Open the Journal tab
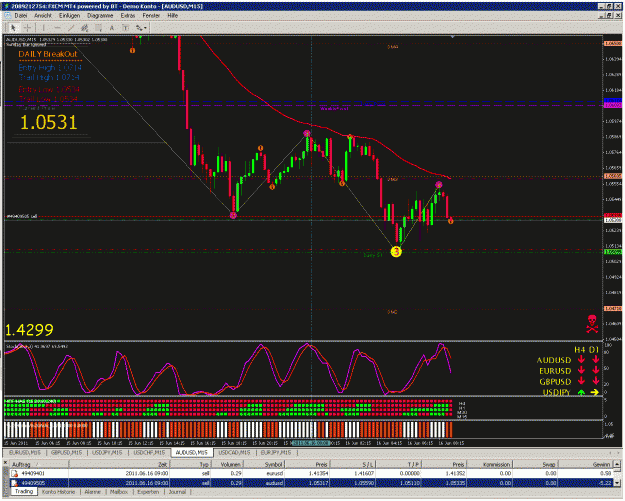Viewport: 625px width, 501px height. click(177, 492)
